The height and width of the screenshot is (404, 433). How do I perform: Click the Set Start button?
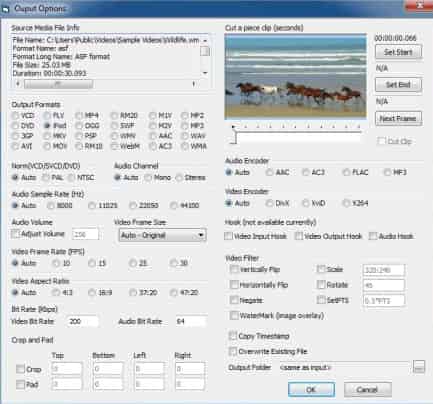(398, 52)
